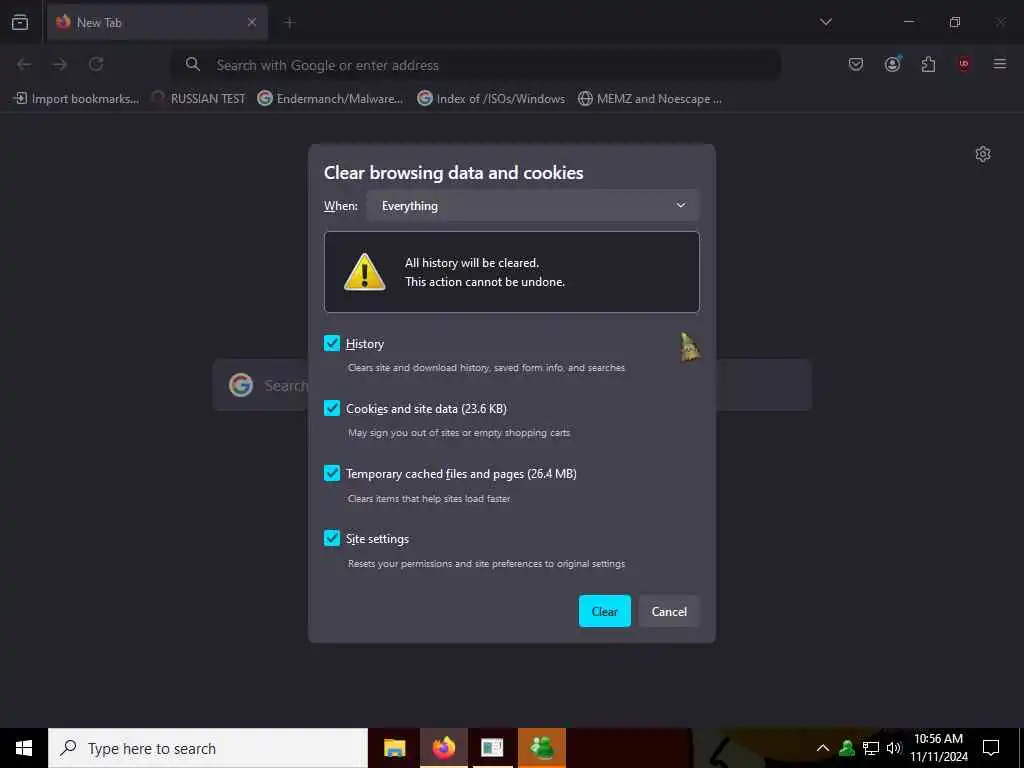
Task: Click 'Clears items that help sites load faster'
Action: (429, 498)
